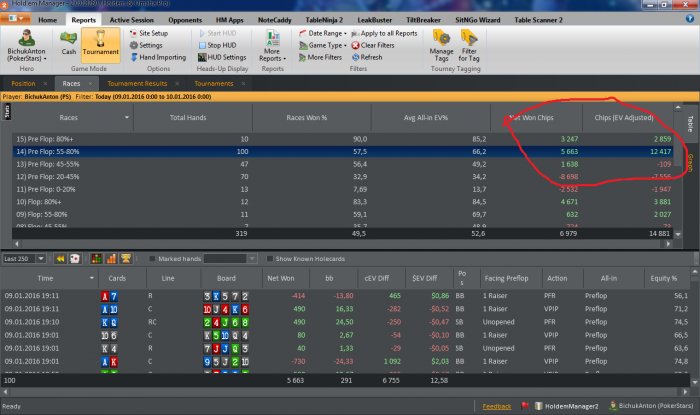
Task: Open HUD Settings
Action: click(222, 57)
